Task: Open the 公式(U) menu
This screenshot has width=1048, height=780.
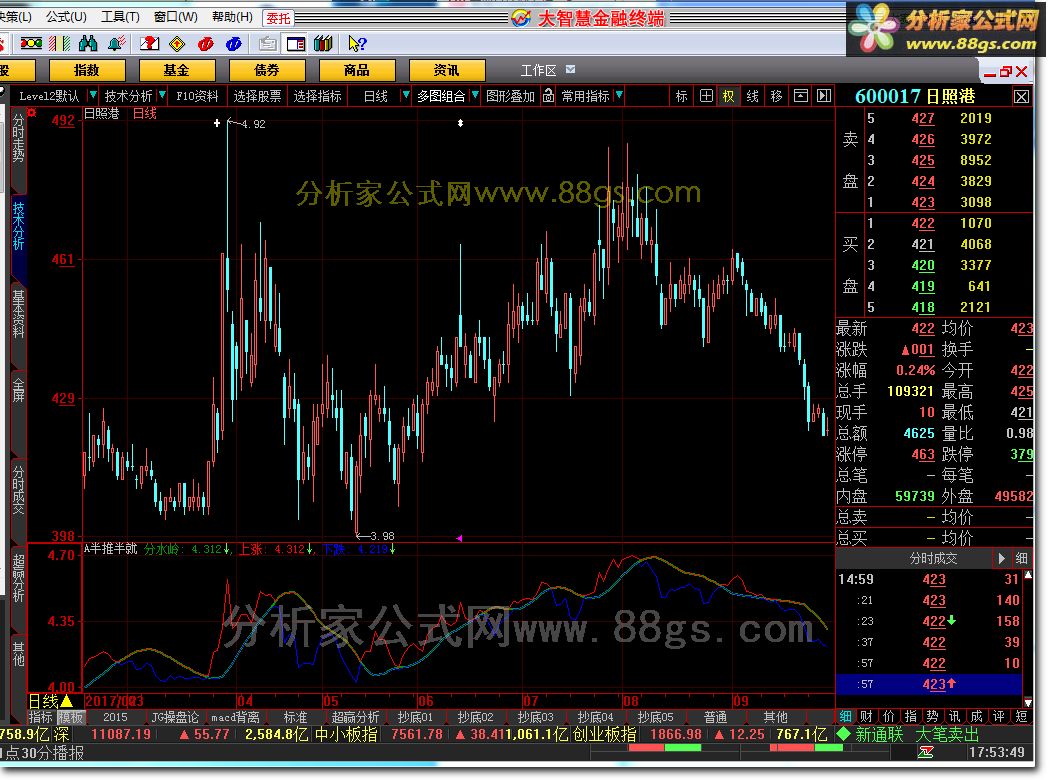Action: click(66, 17)
